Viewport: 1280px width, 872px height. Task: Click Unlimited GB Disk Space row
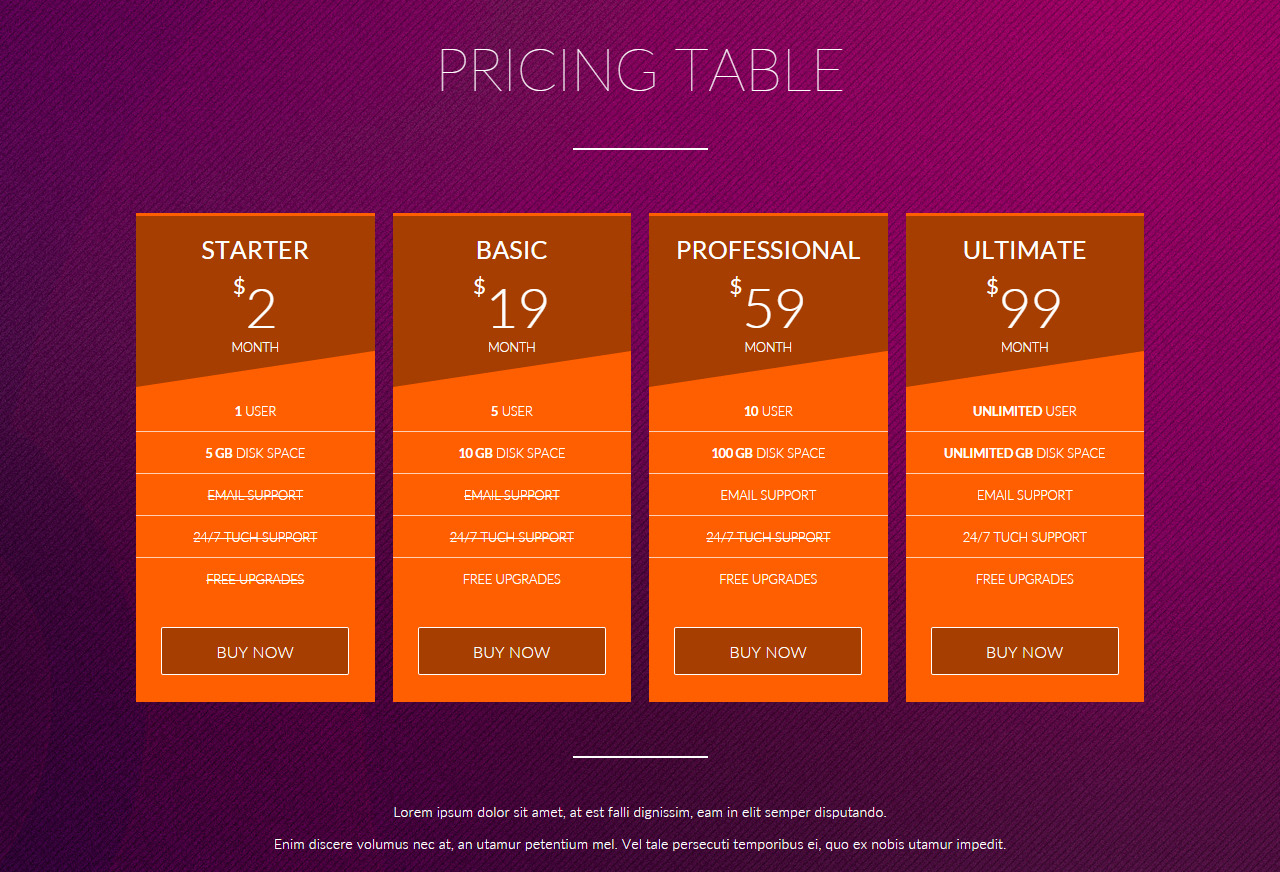pyautogui.click(x=1024, y=453)
